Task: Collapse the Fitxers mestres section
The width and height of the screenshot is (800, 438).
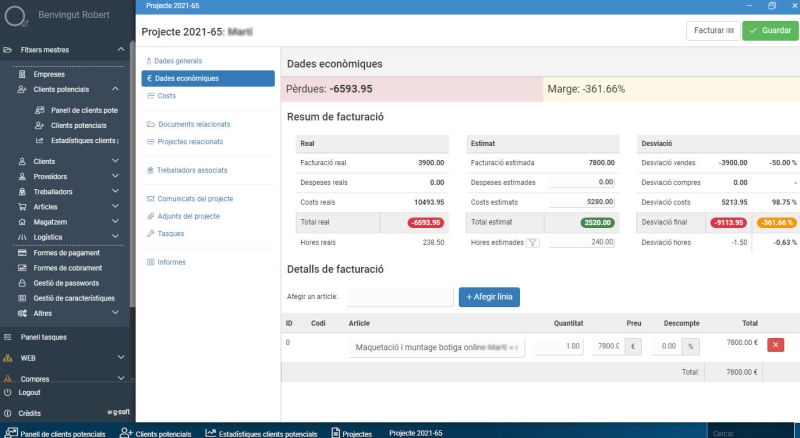Action: [120, 50]
